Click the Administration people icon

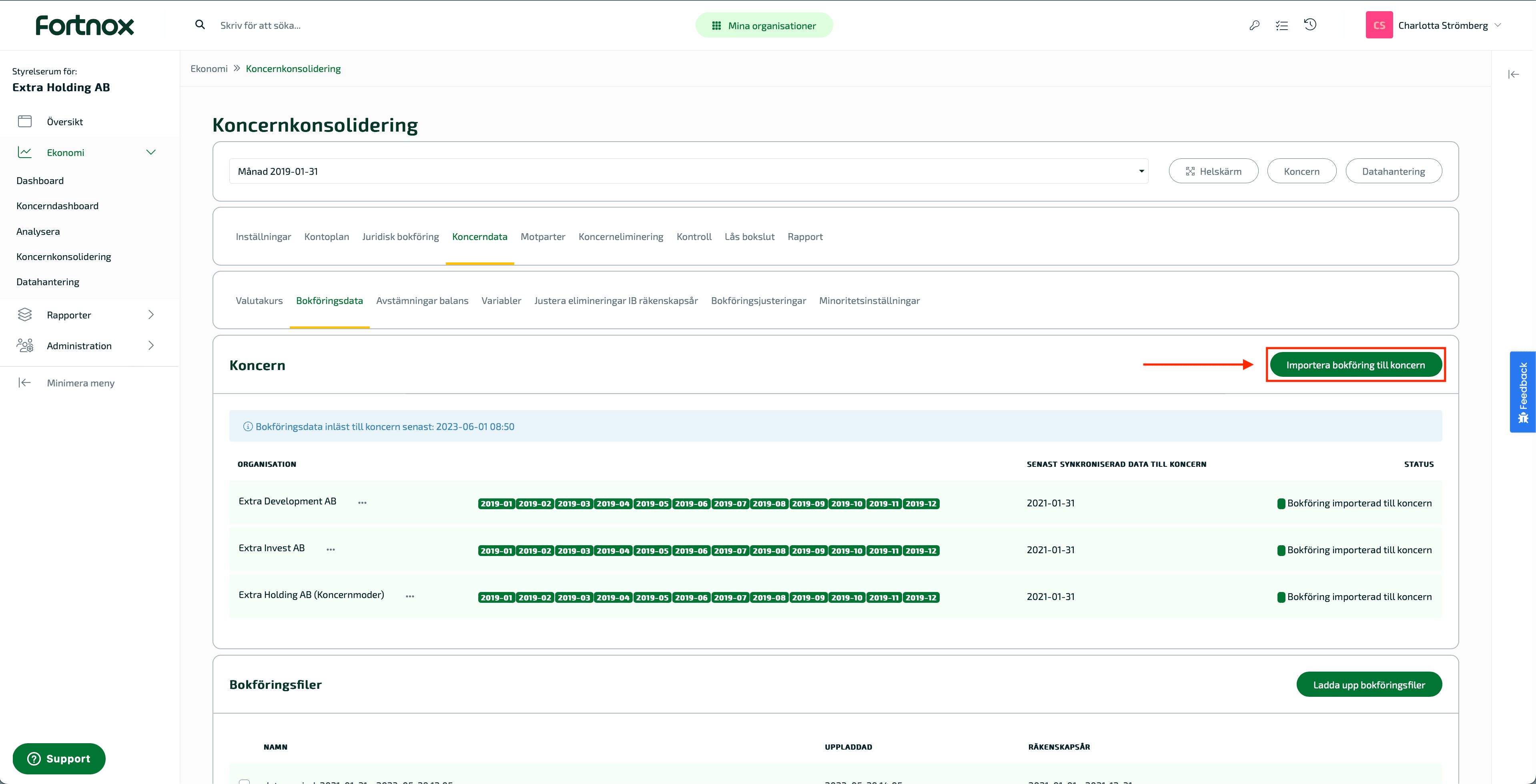[25, 346]
